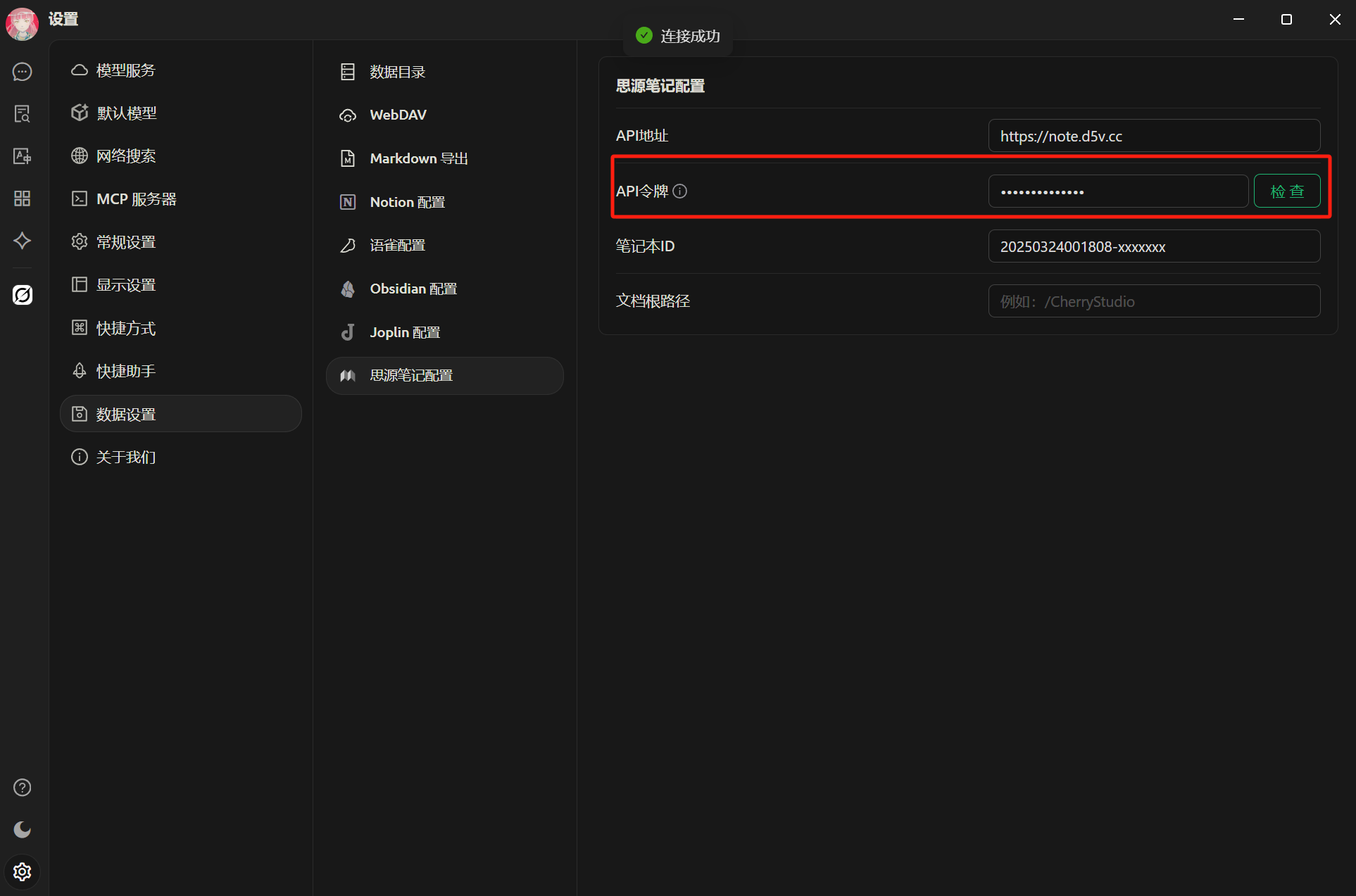Select Notion 配置 item
Viewport: 1356px width, 896px height.
tap(407, 202)
